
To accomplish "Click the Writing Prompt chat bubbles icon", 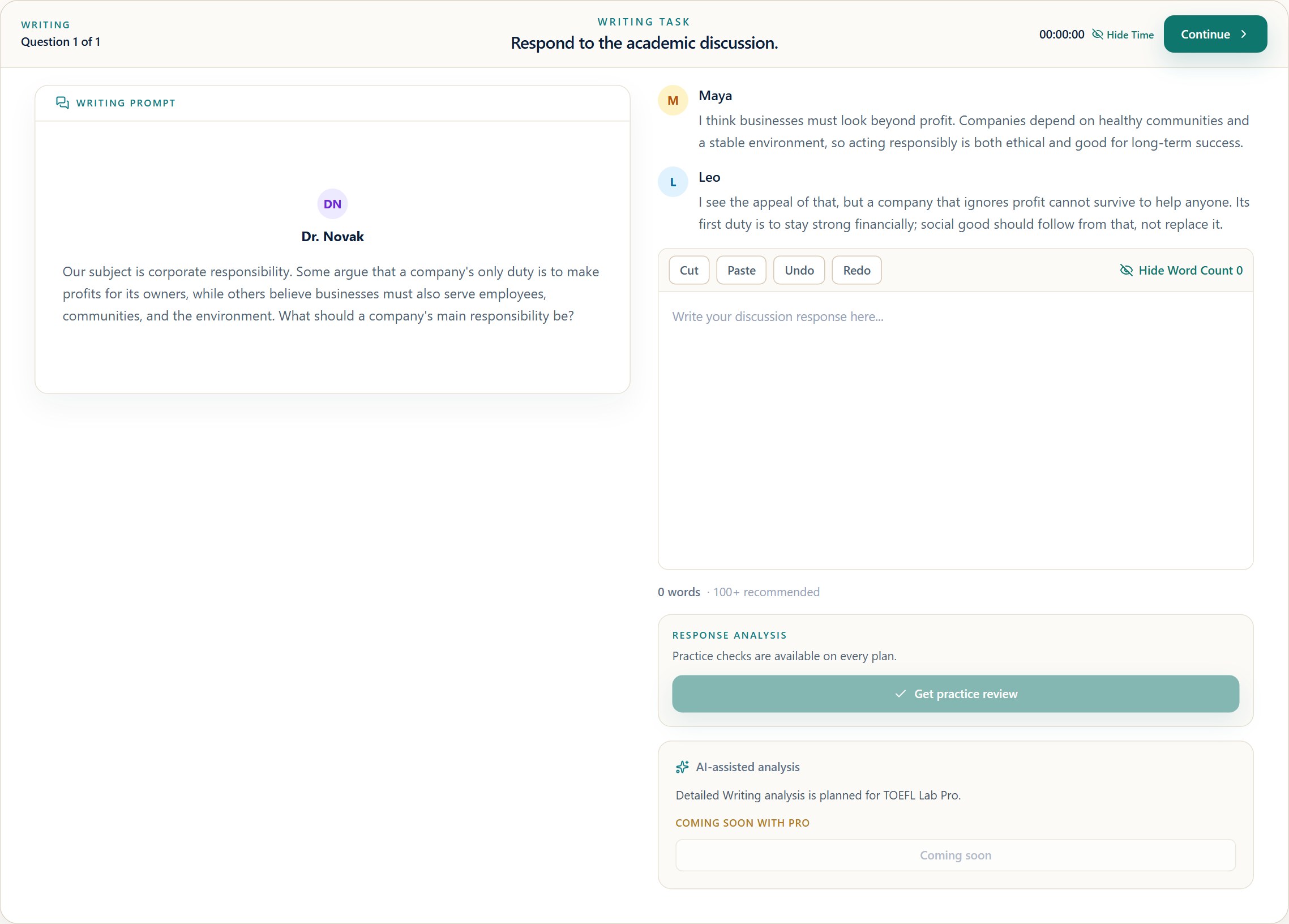I will [x=62, y=103].
